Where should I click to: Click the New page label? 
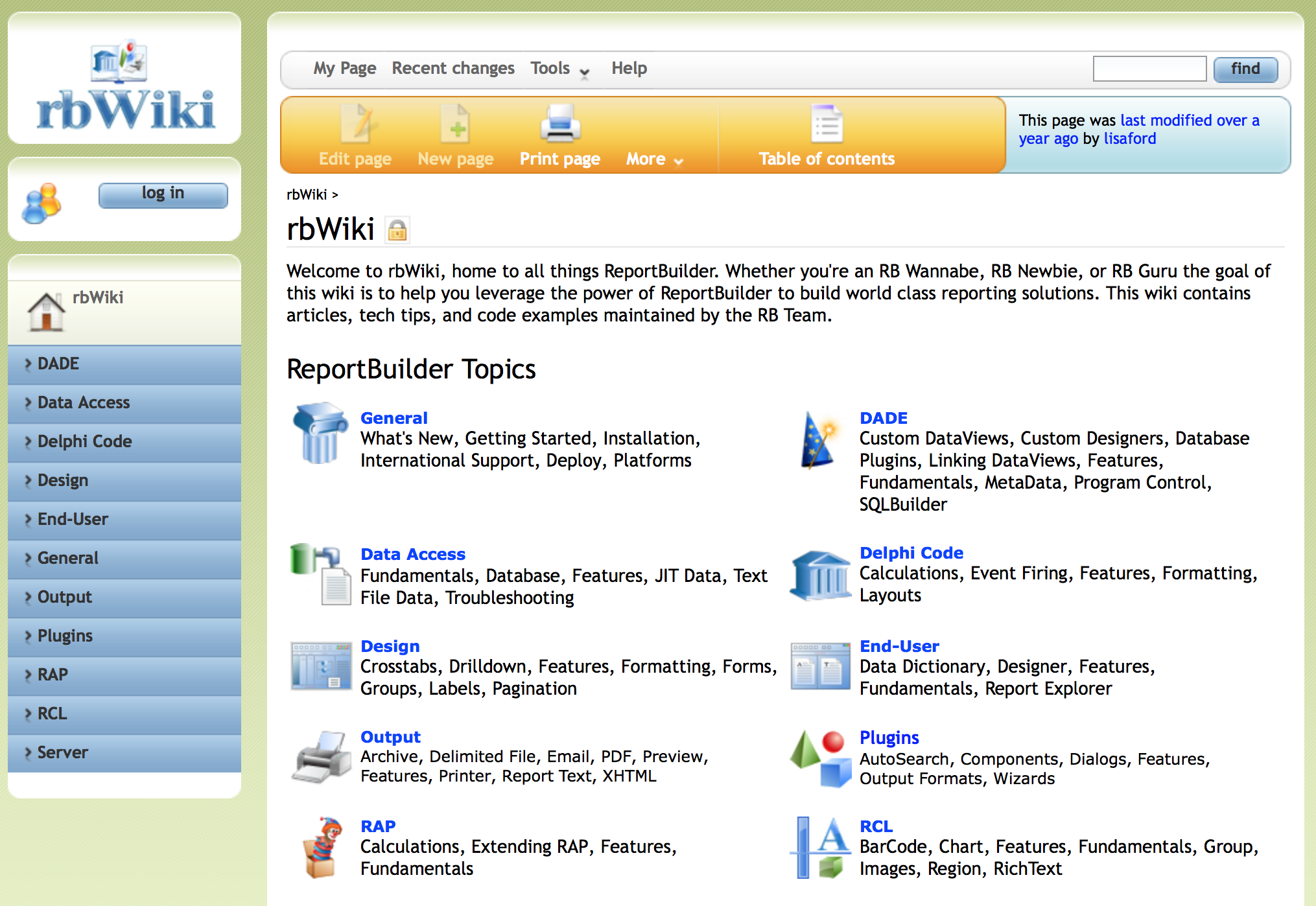(456, 159)
